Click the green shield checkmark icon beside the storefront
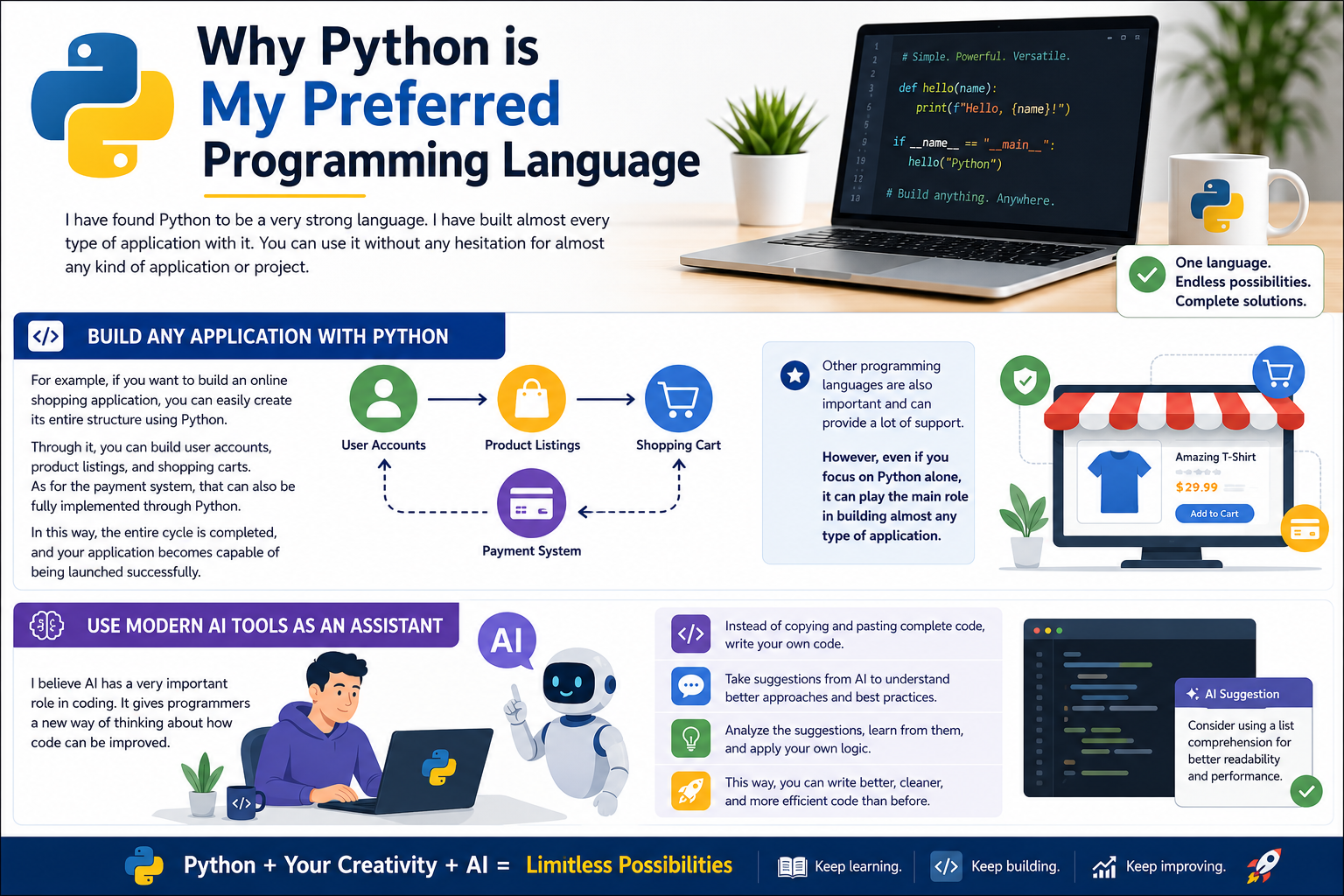This screenshot has width=1344, height=896. 1025,381
